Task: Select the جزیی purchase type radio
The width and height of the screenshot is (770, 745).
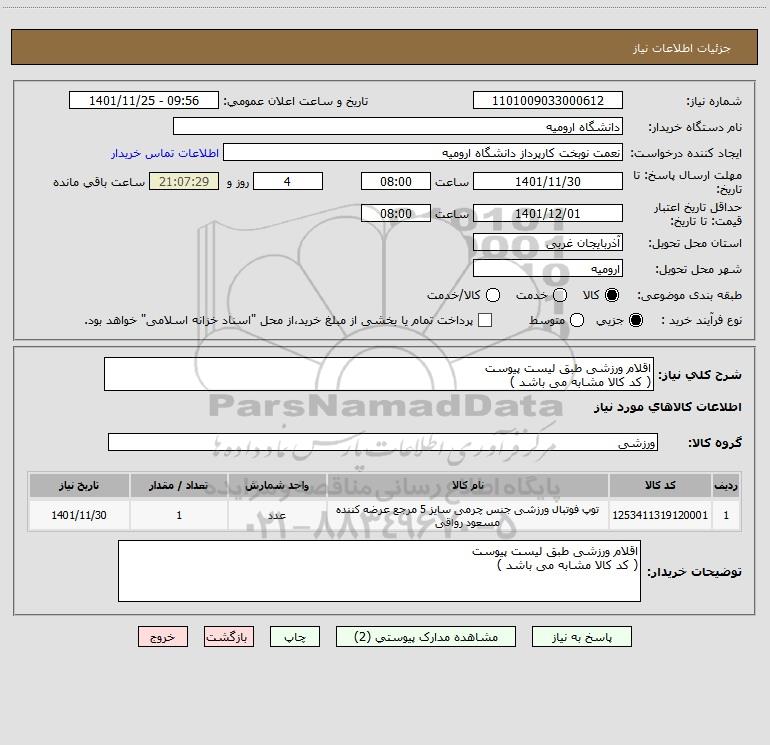Action: (x=636, y=320)
